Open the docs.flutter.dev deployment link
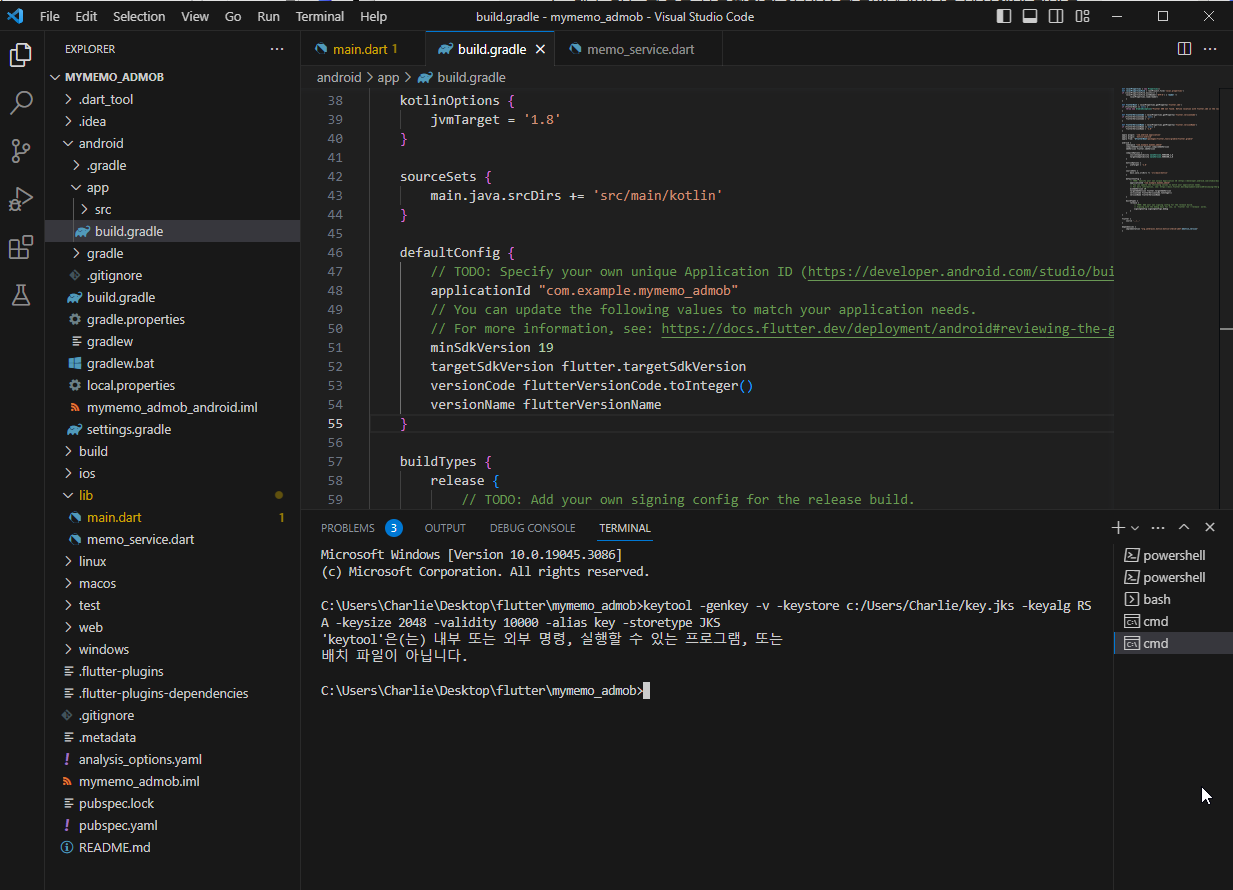This screenshot has height=890, width=1233. point(886,328)
